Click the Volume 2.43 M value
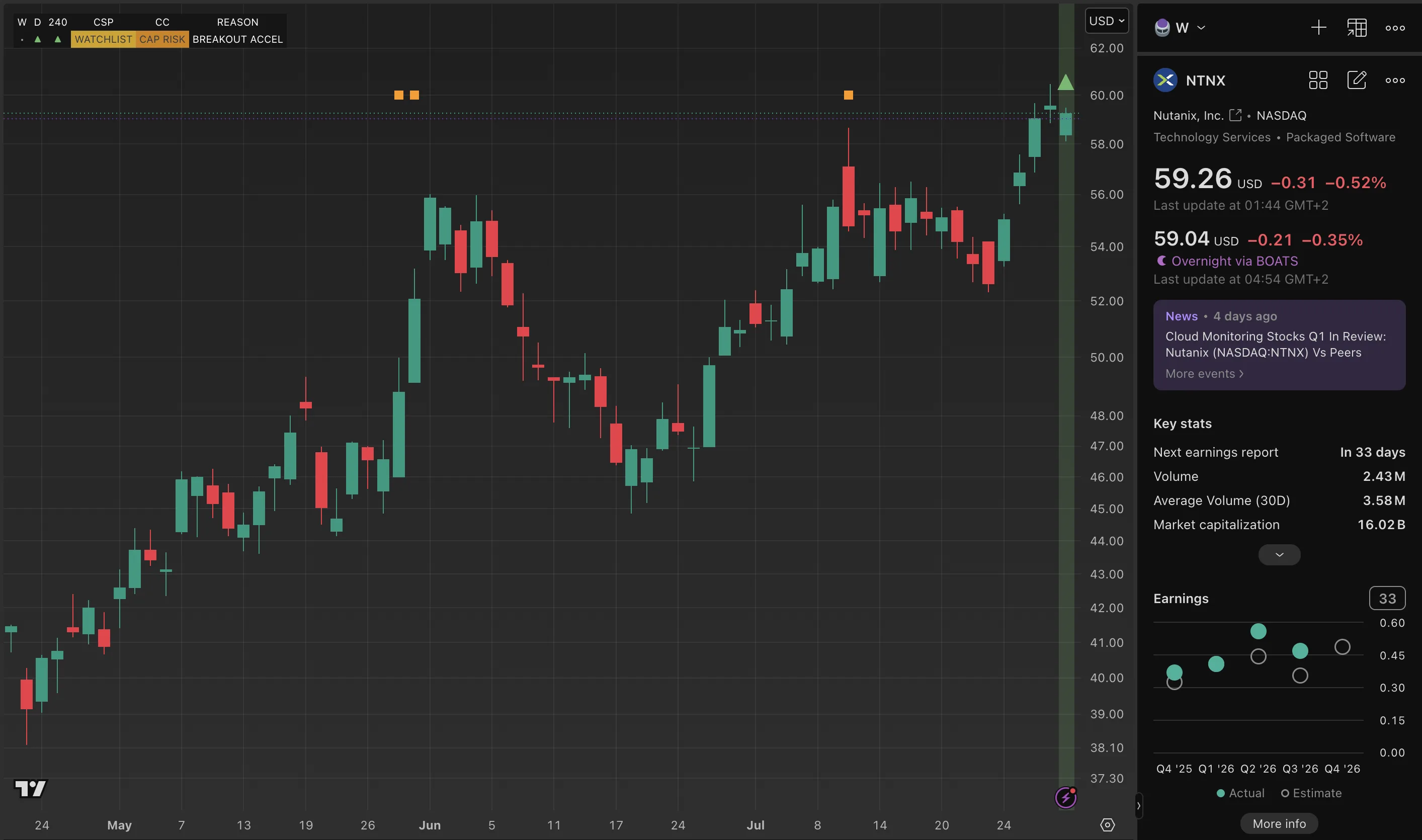Screen dimensions: 1422x840 click(x=1383, y=477)
